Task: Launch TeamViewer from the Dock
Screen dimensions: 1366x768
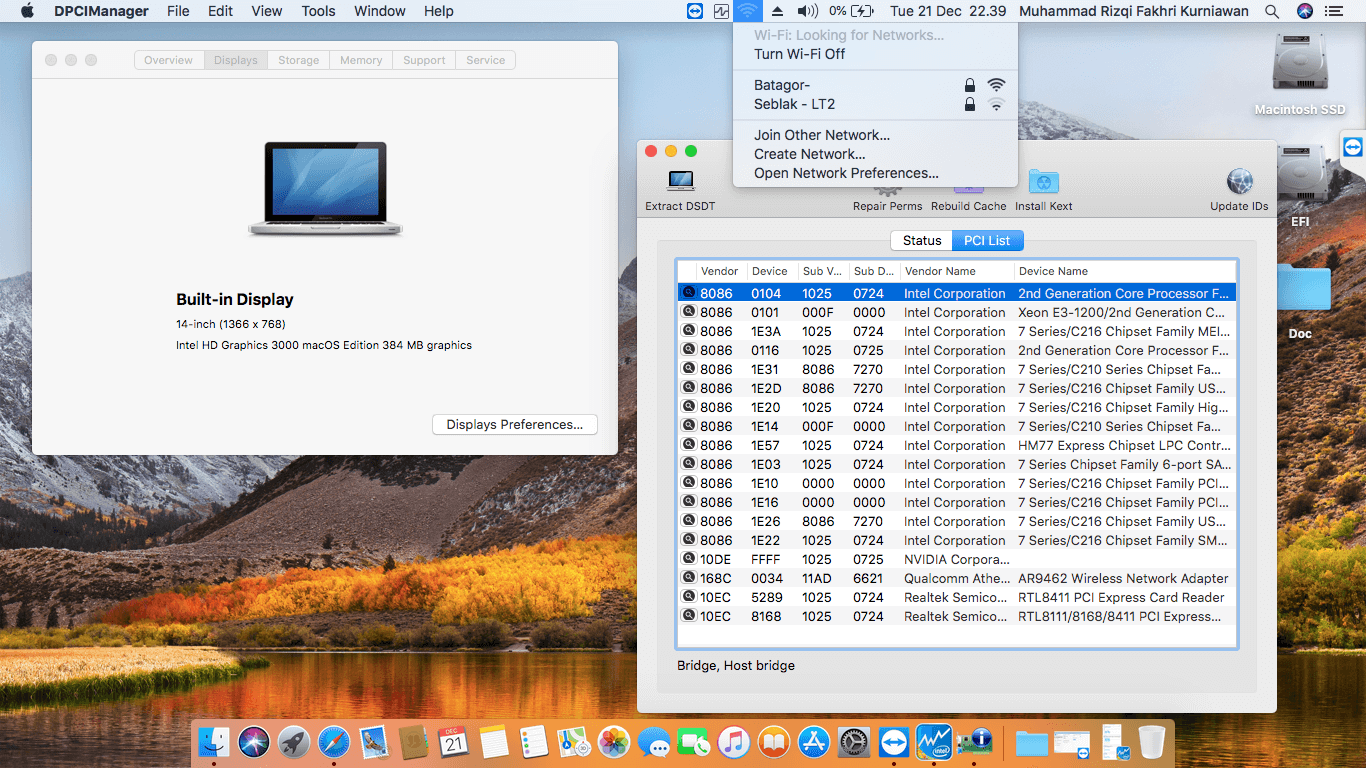Action: point(893,742)
